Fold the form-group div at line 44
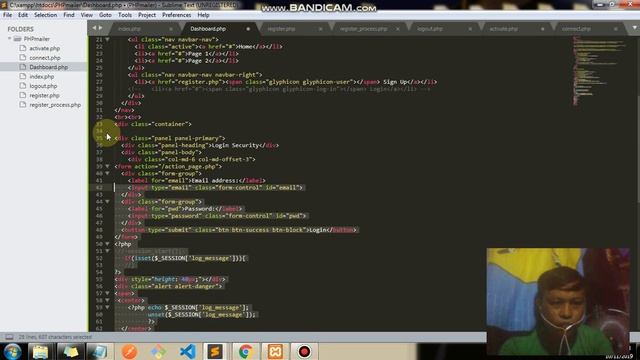This screenshot has width=640, height=360. click(x=107, y=202)
